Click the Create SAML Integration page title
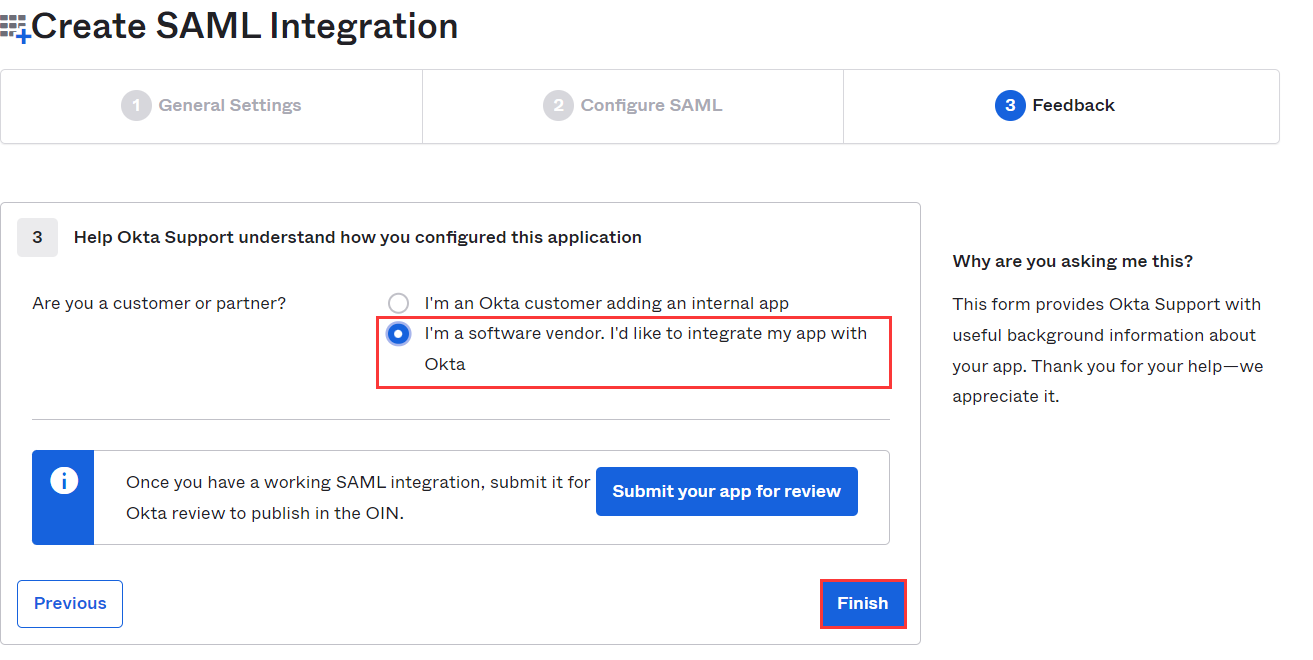1313x660 pixels. (x=245, y=26)
